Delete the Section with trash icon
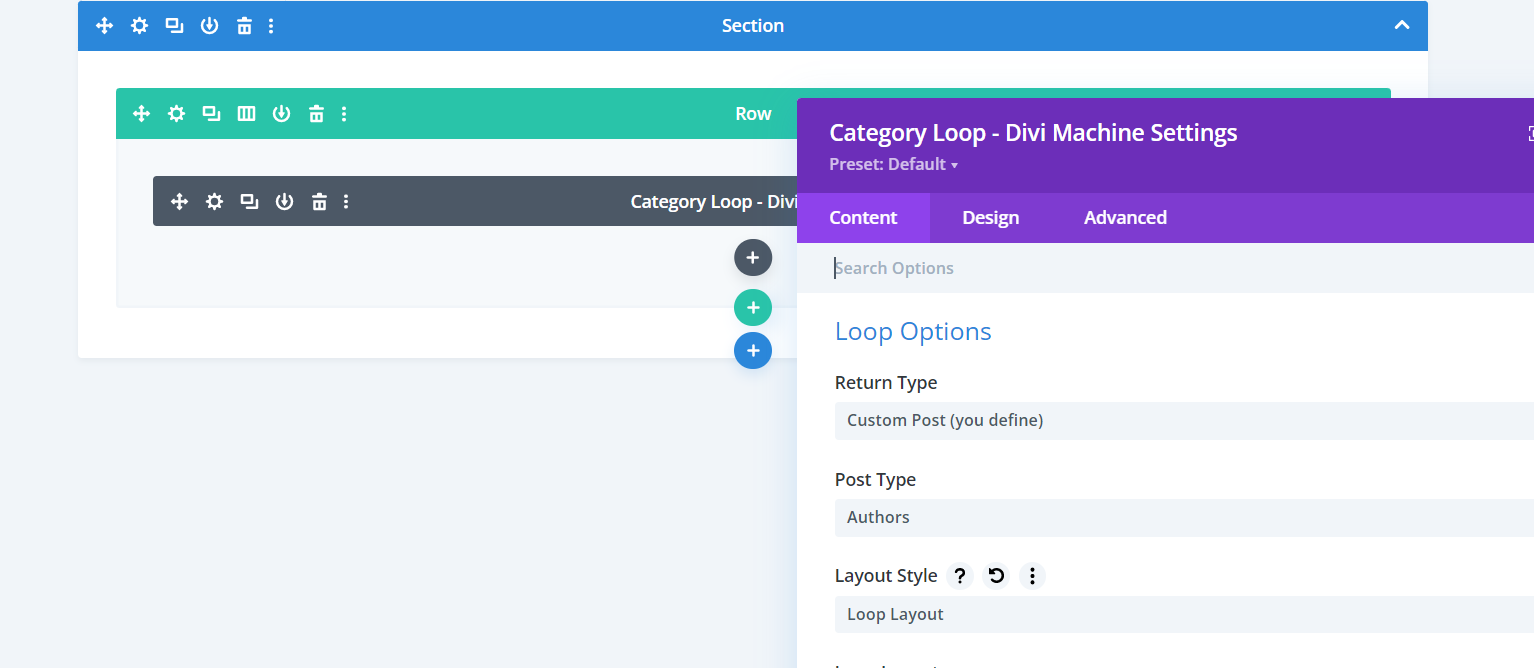Screen dimensions: 1534x668 click(244, 26)
